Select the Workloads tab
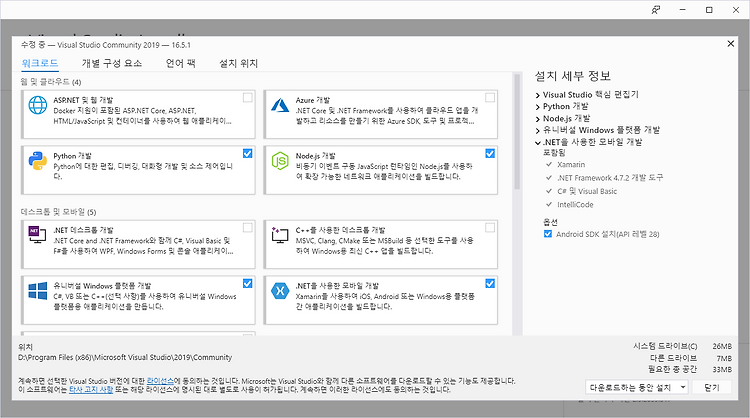 40,63
